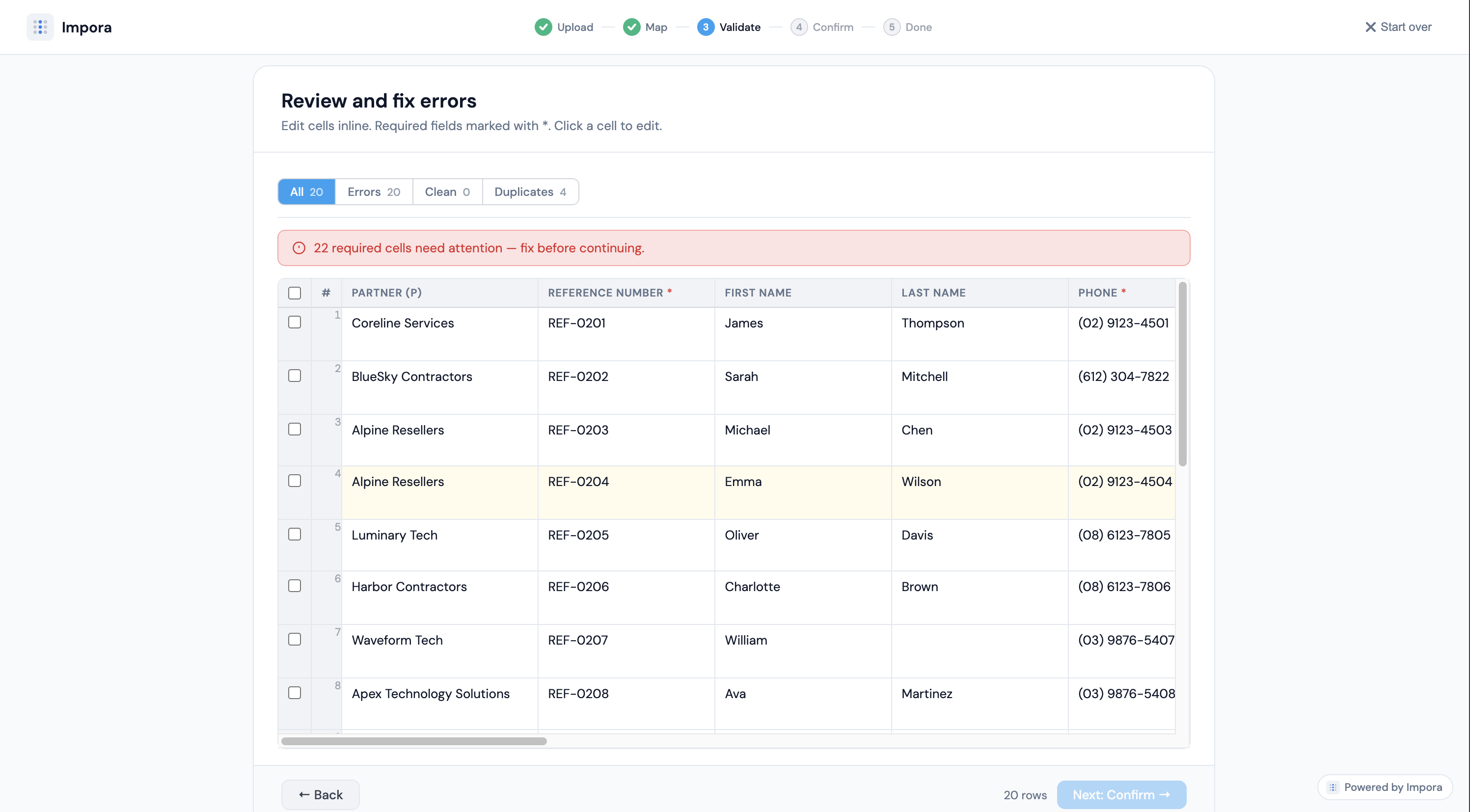Click the # column header
Image resolution: width=1470 pixels, height=812 pixels.
click(x=326, y=293)
